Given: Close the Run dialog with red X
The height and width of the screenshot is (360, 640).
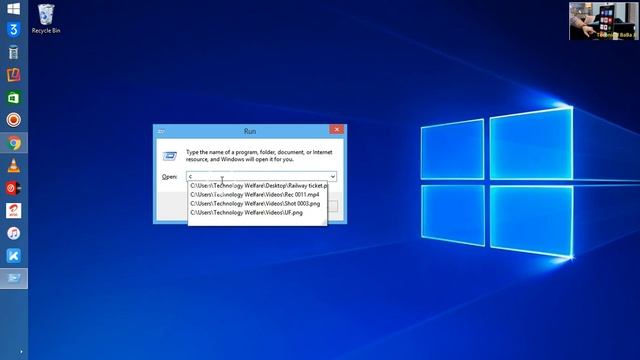Looking at the screenshot, I should pos(337,129).
